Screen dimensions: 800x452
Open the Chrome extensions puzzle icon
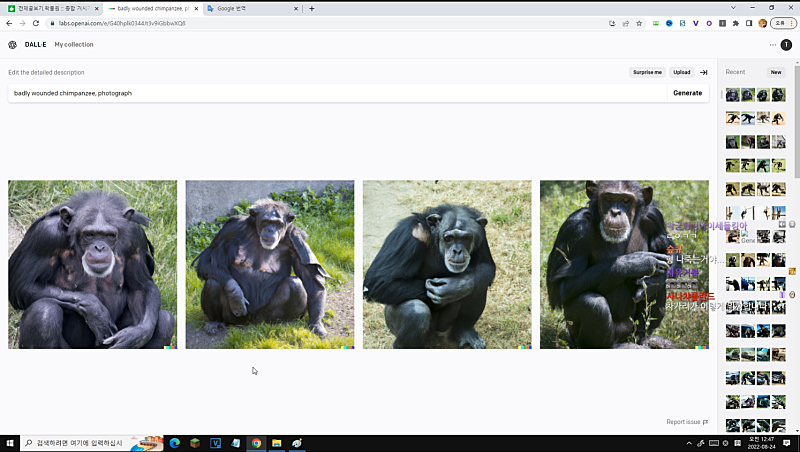(x=736, y=23)
